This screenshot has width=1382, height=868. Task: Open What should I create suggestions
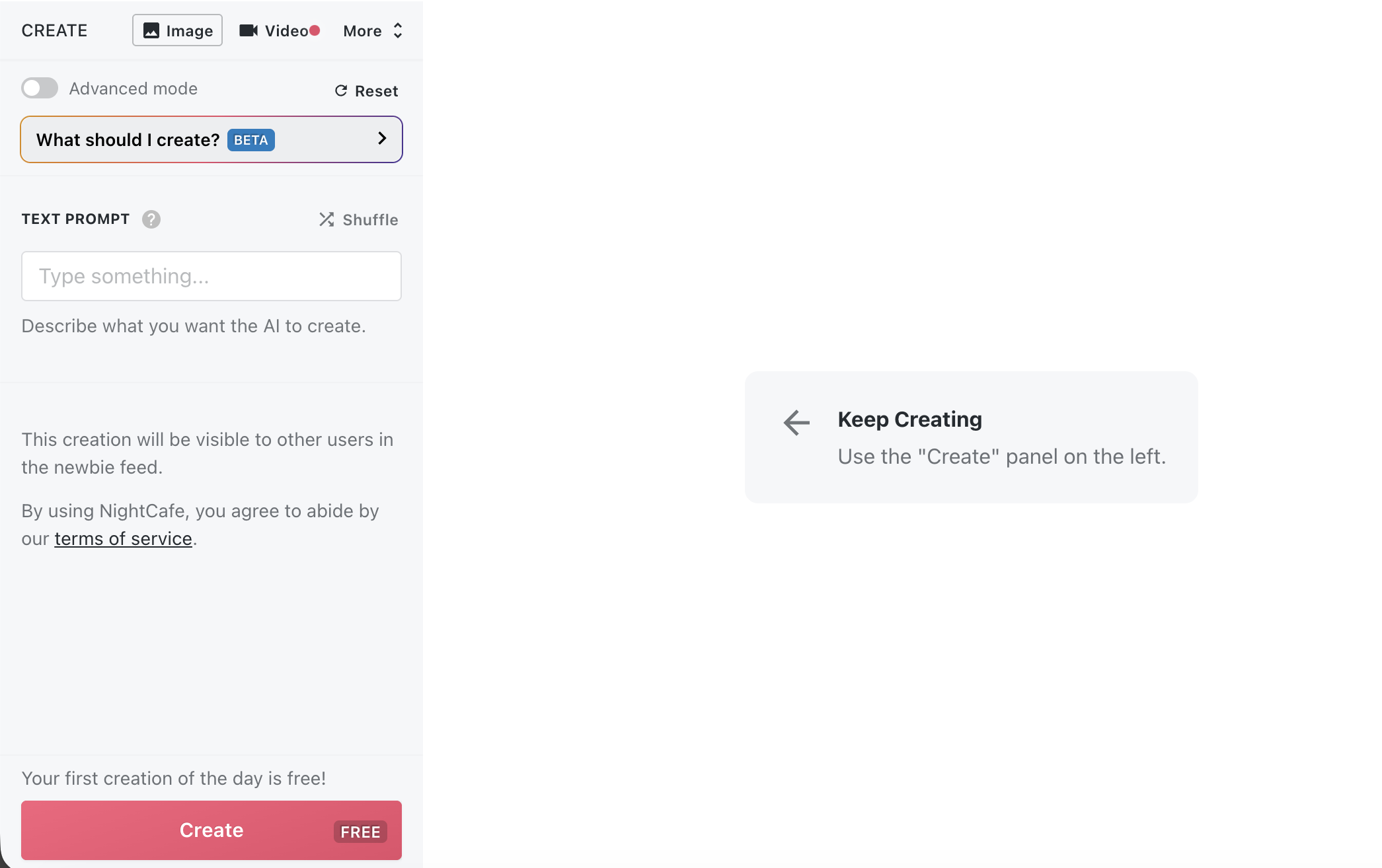(128, 140)
